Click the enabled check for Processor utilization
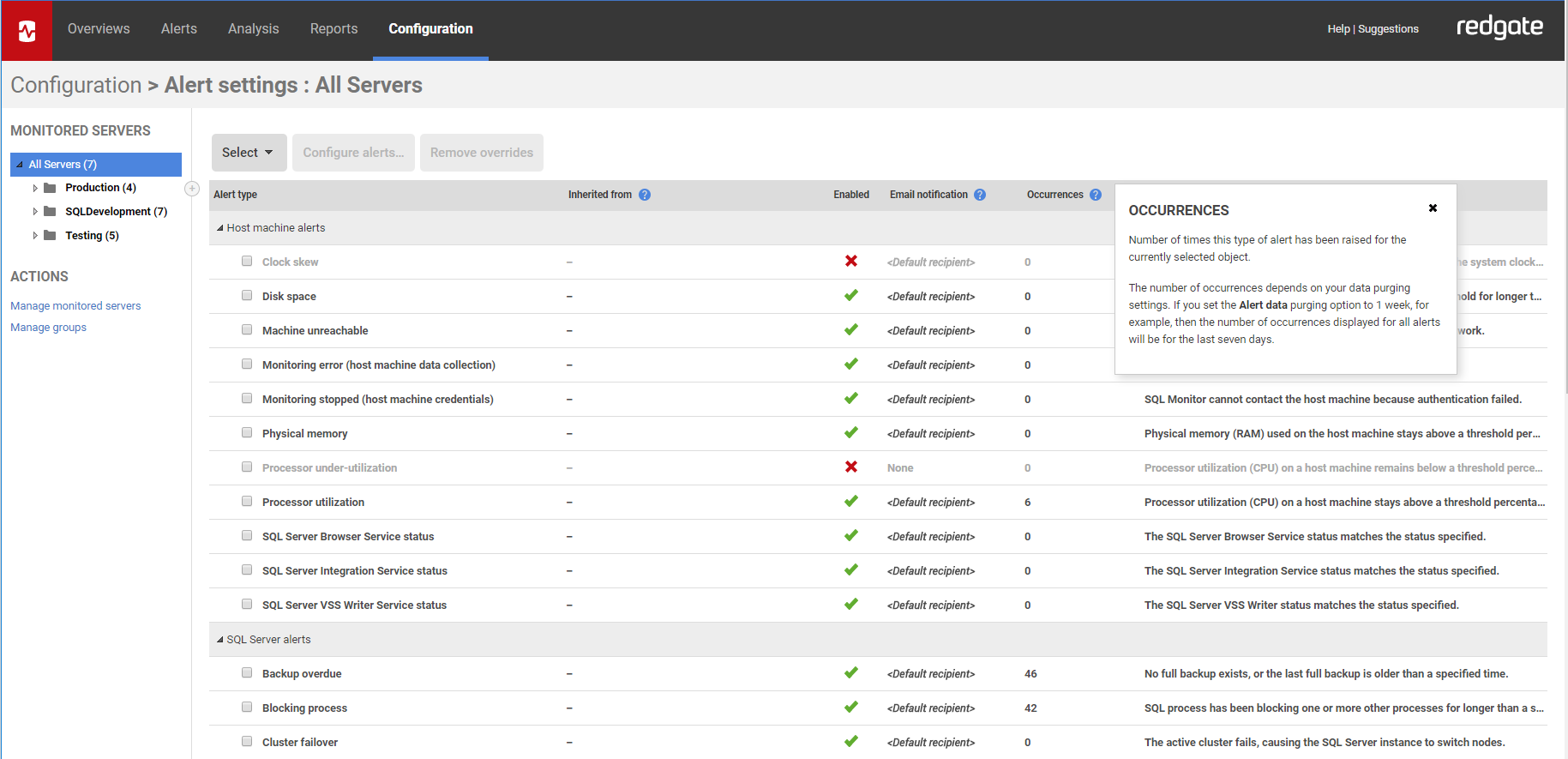Viewport: 1568px width, 759px height. click(x=851, y=501)
